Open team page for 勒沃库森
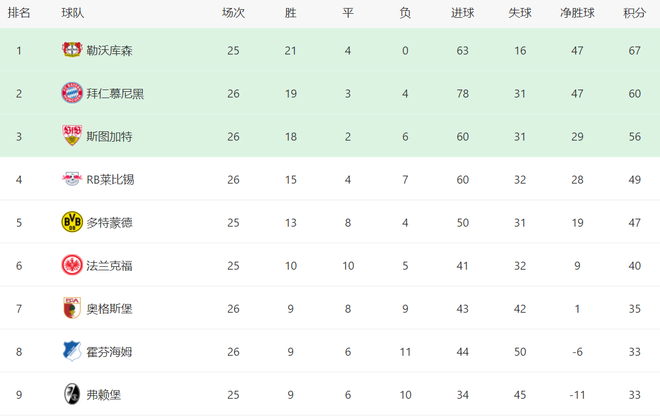 (x=109, y=51)
